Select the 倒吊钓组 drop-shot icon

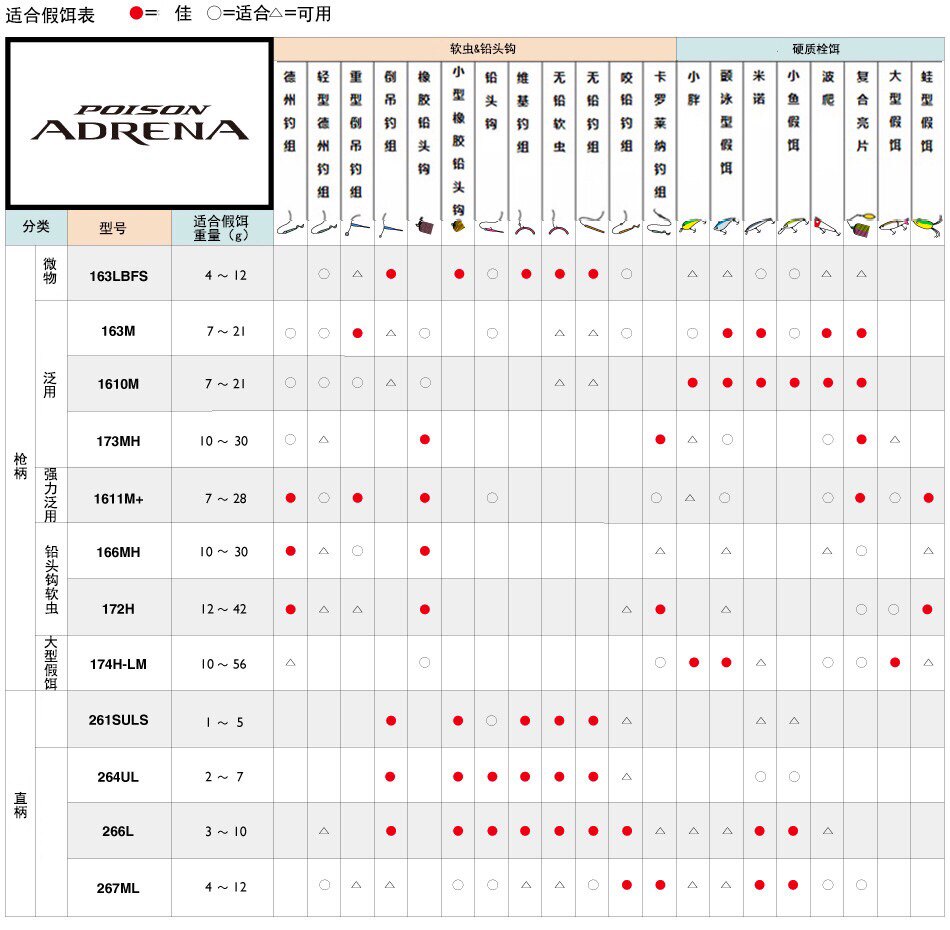click(x=391, y=225)
